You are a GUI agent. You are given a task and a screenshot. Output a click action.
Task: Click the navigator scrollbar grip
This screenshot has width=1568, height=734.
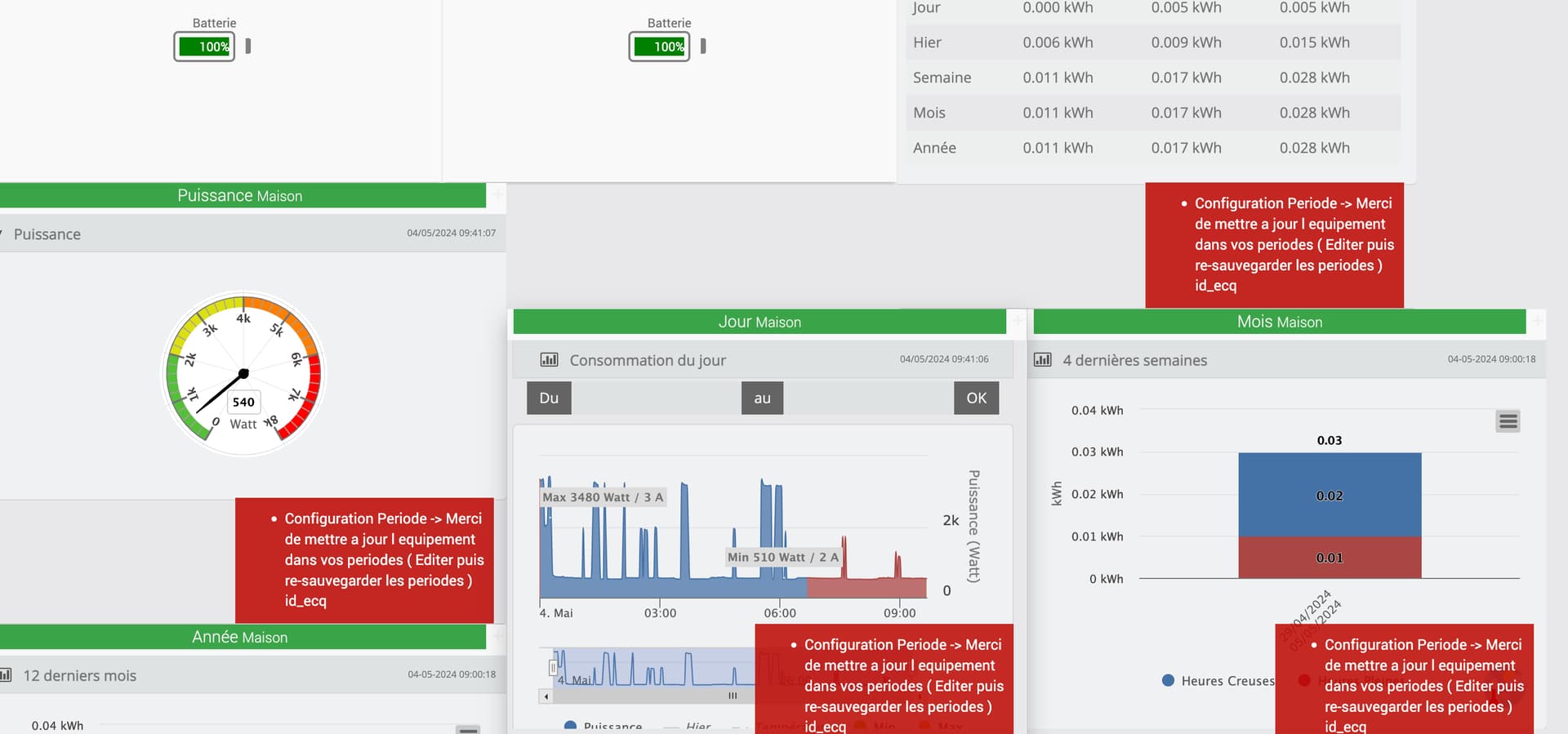coord(733,696)
